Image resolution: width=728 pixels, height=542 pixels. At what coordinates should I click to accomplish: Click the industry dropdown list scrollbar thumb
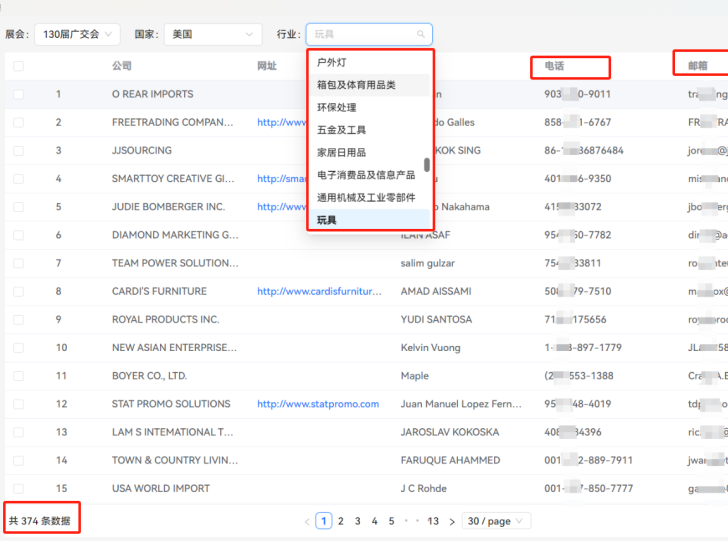tap(427, 164)
